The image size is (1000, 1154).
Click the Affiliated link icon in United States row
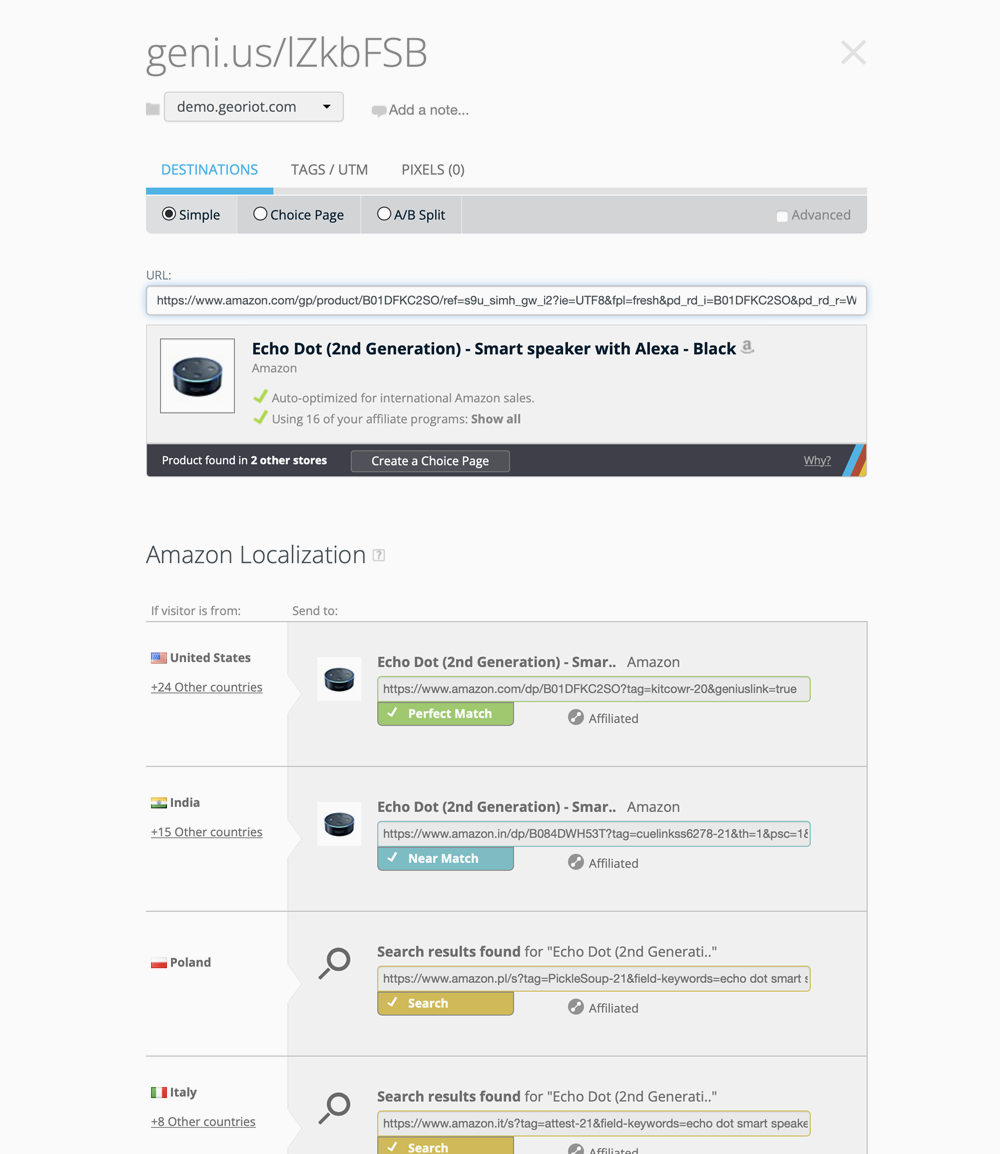click(x=576, y=717)
